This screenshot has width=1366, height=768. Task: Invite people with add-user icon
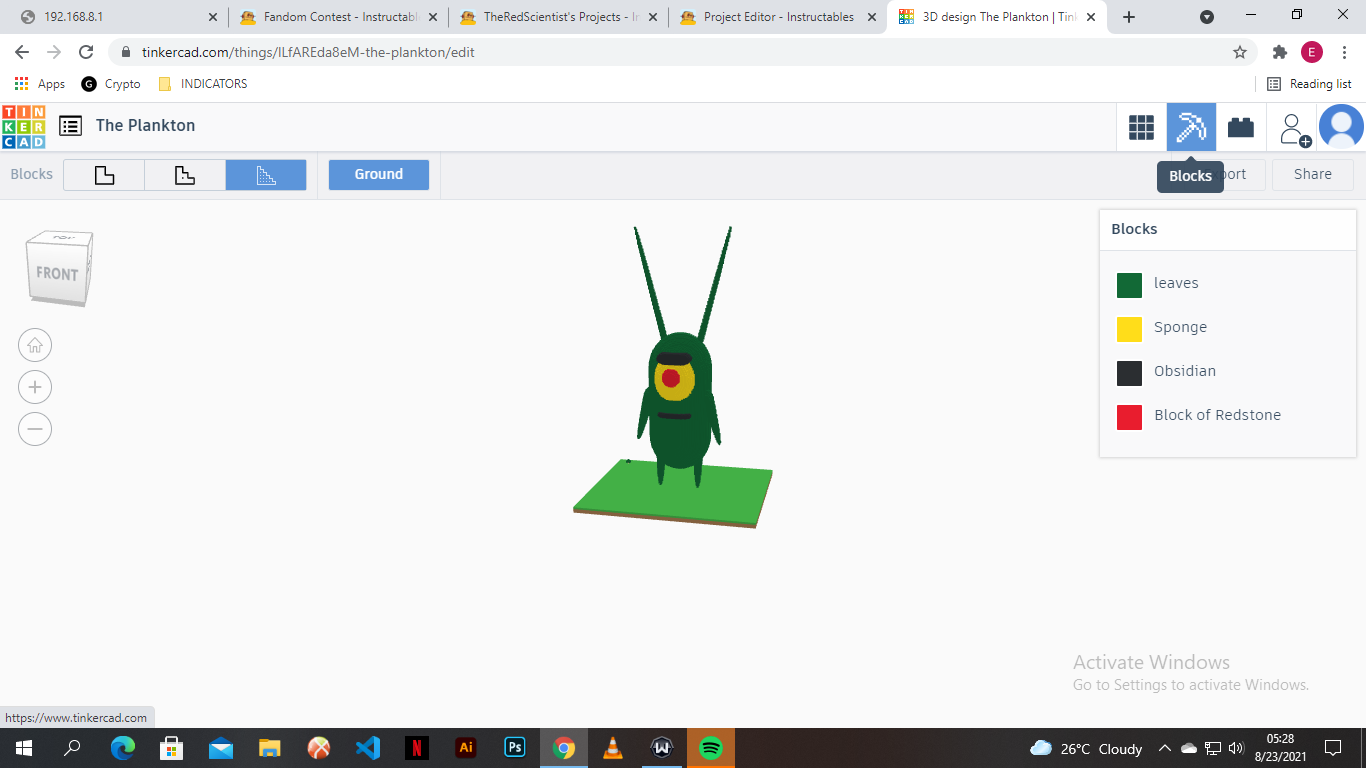point(1294,128)
